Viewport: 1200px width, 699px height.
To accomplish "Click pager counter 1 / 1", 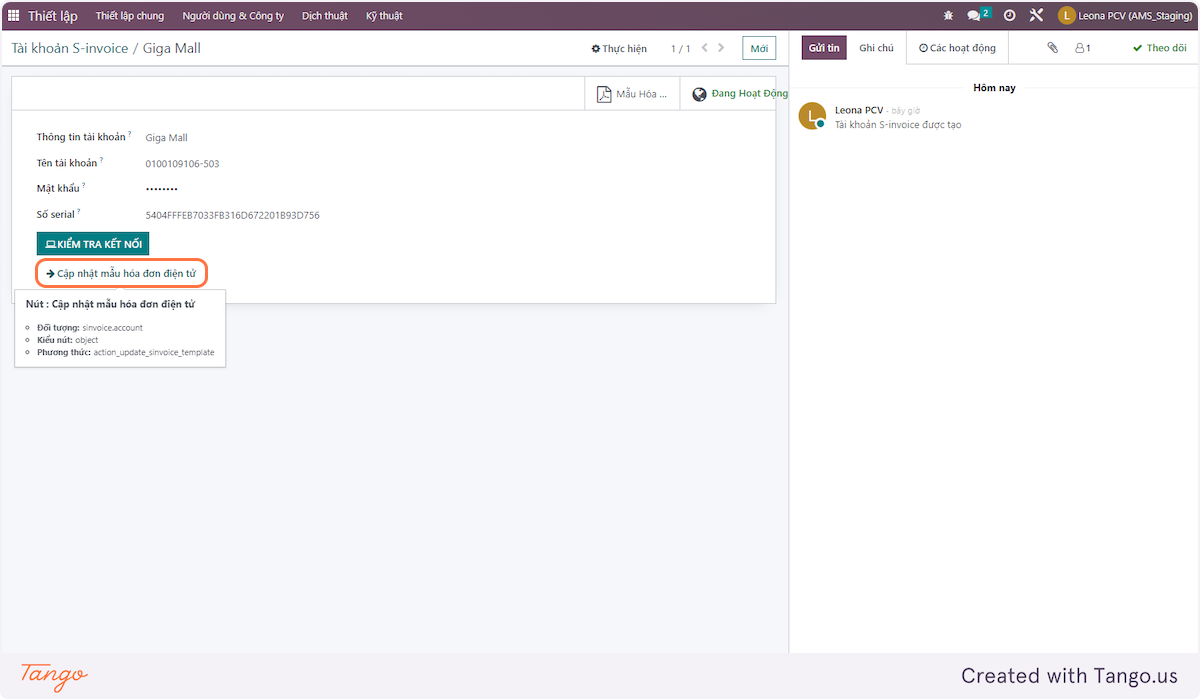I will [x=680, y=48].
